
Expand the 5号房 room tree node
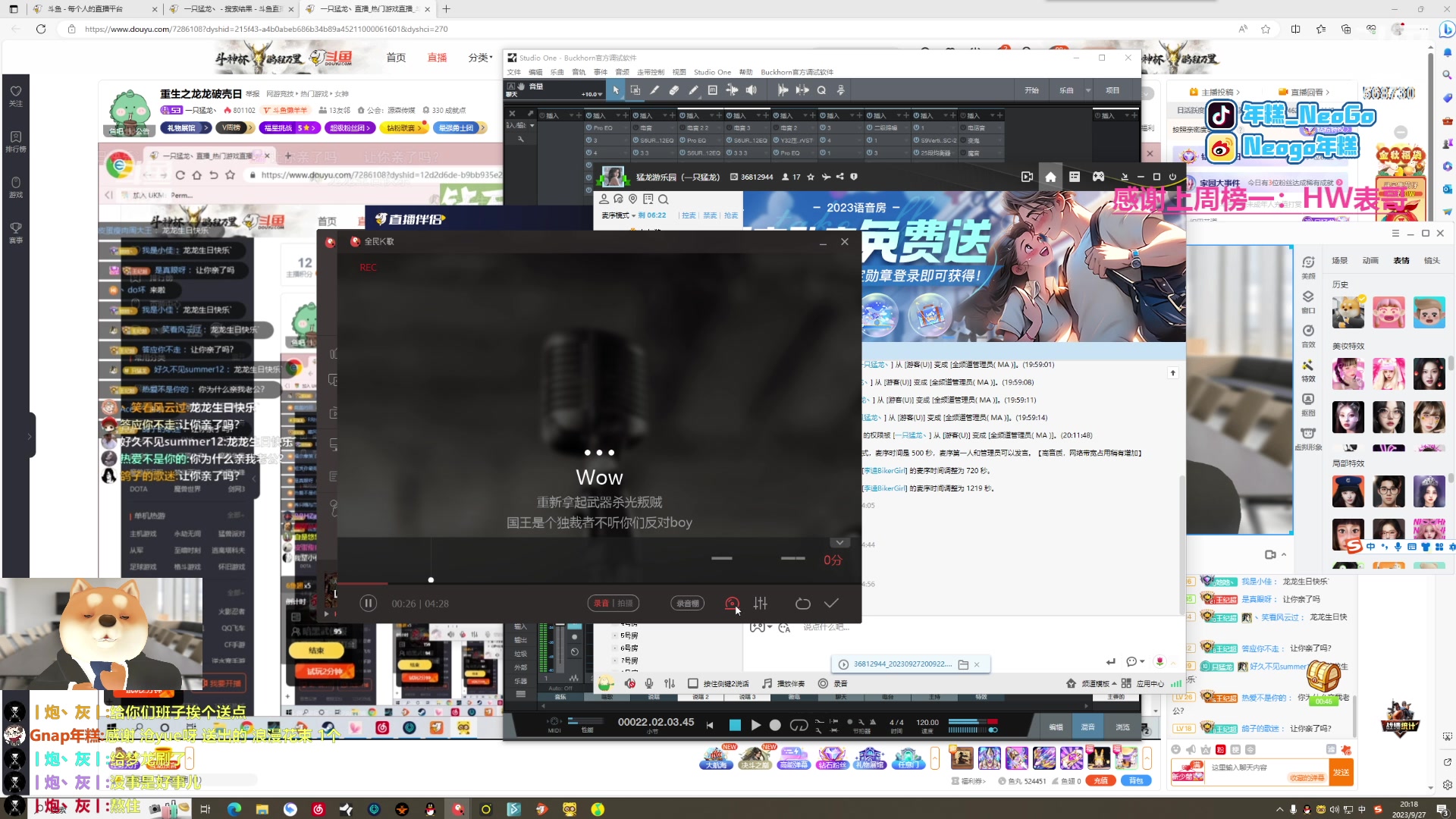point(614,635)
